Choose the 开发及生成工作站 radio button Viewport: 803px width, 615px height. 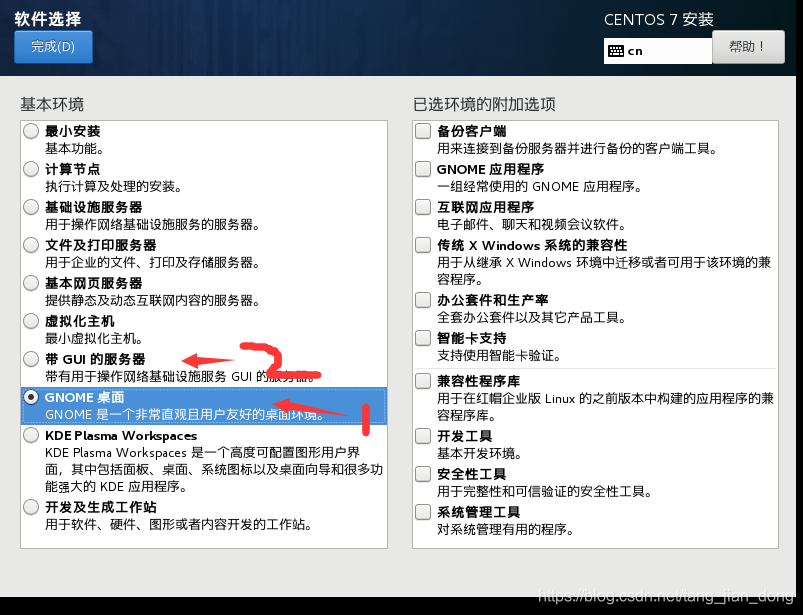tap(31, 507)
